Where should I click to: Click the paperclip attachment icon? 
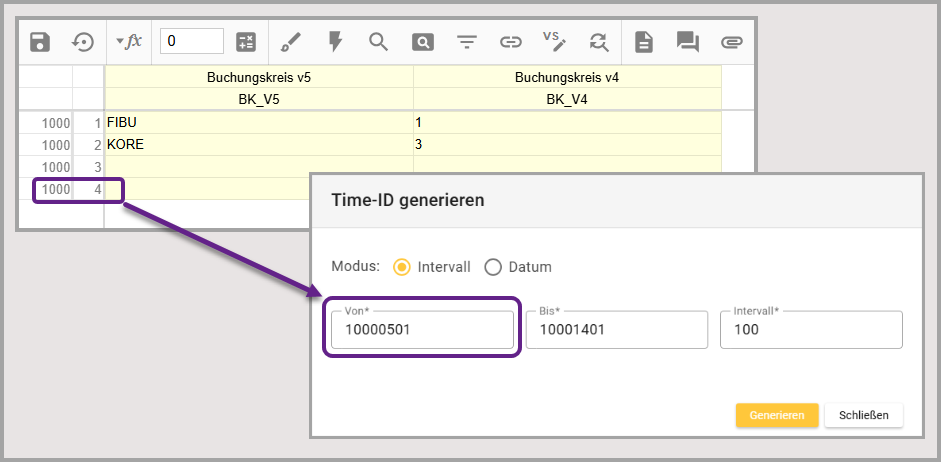pos(732,42)
